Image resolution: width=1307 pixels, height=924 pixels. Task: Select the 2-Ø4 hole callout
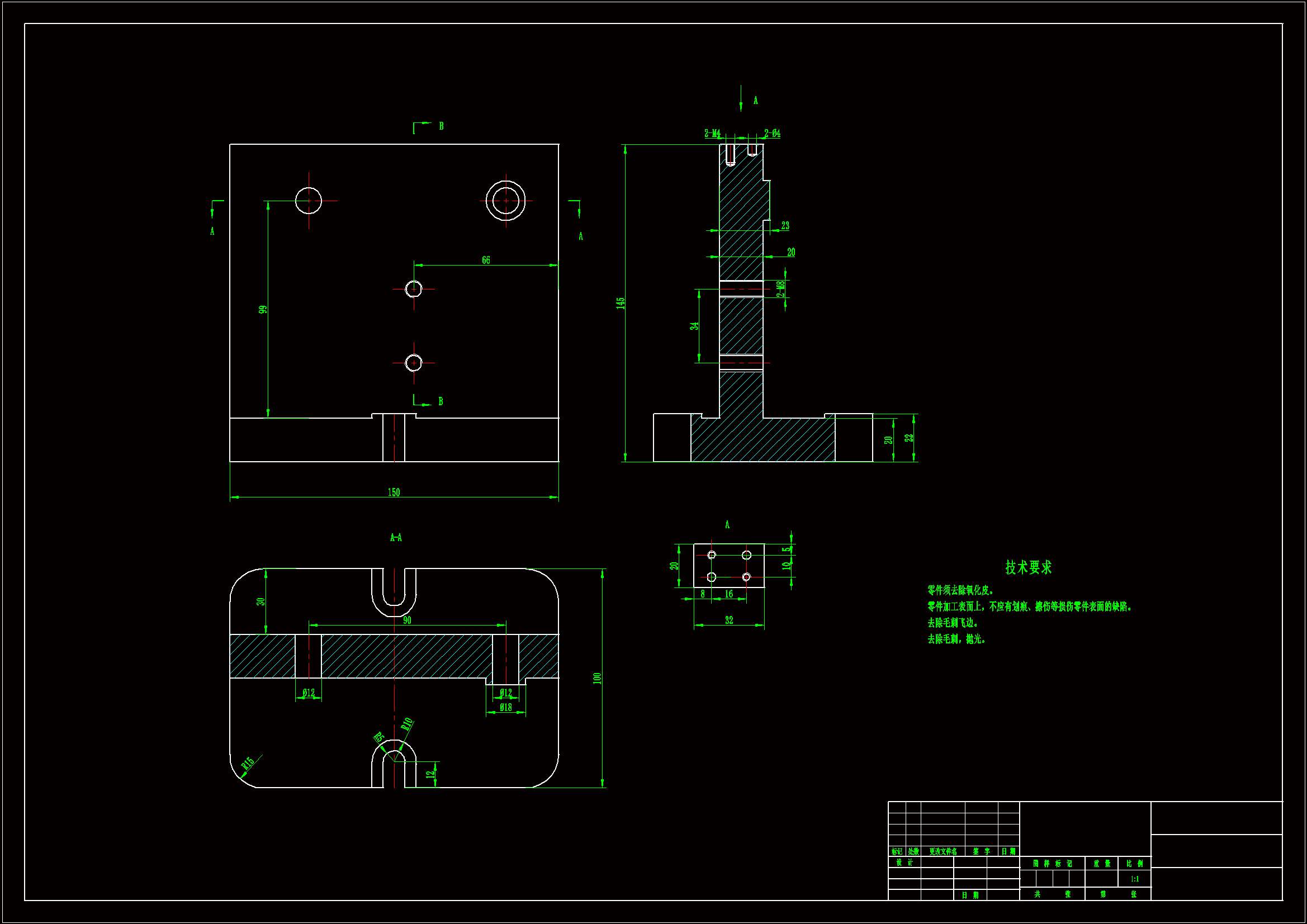(x=772, y=133)
